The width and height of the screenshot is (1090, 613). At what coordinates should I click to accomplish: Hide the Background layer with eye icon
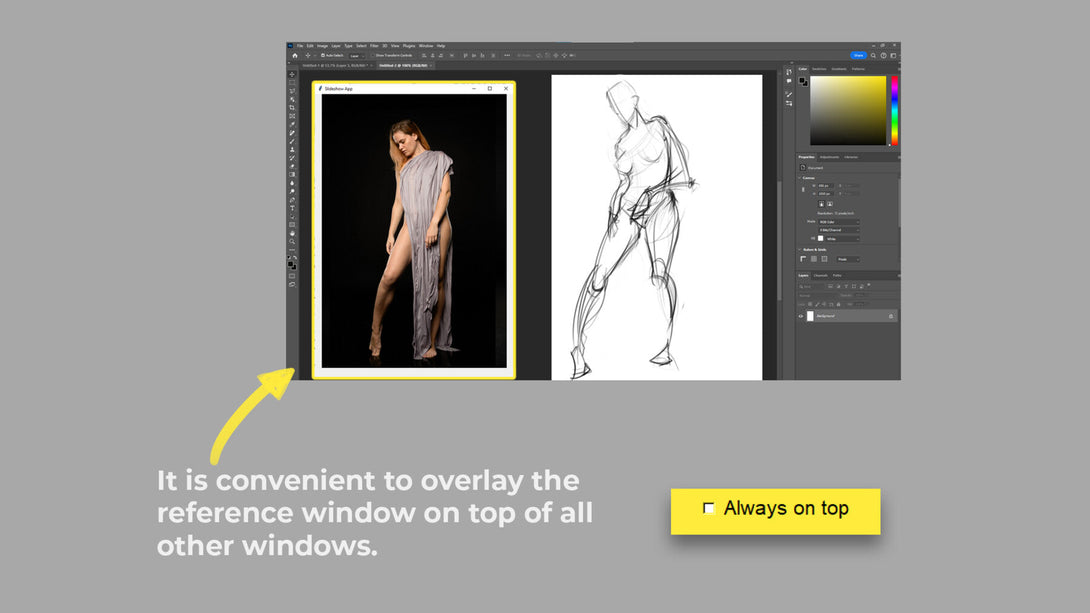point(801,316)
